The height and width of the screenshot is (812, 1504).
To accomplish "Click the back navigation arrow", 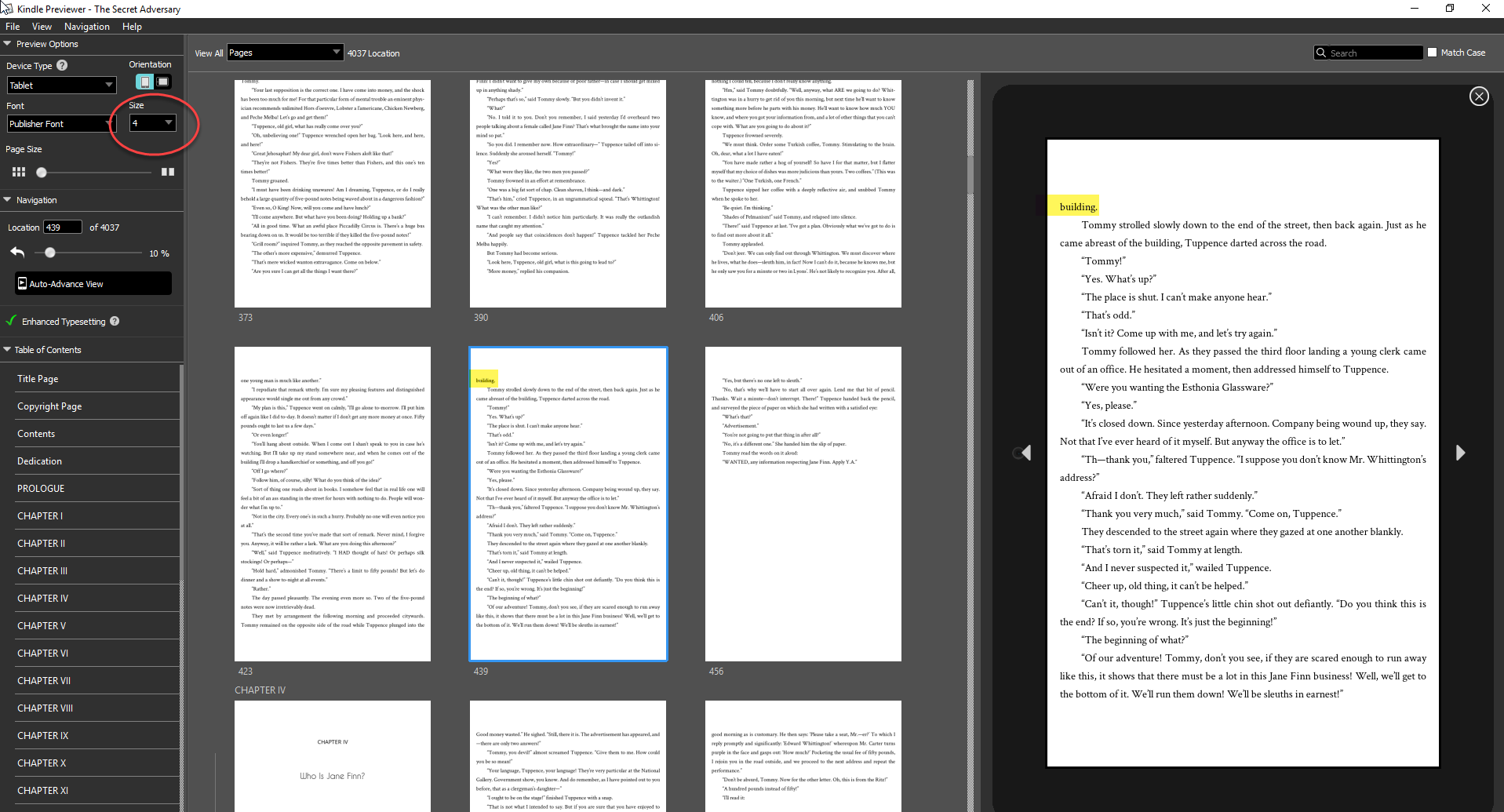I will point(17,253).
